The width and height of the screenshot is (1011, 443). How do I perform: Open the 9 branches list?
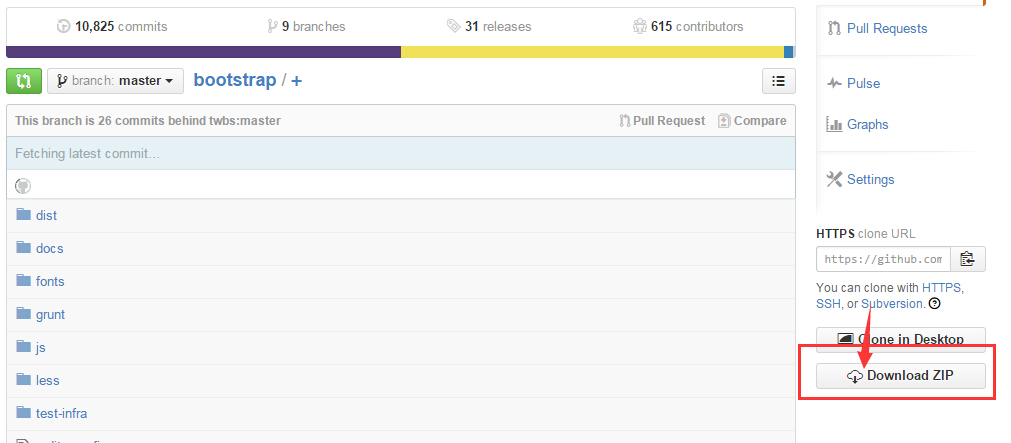click(306, 26)
